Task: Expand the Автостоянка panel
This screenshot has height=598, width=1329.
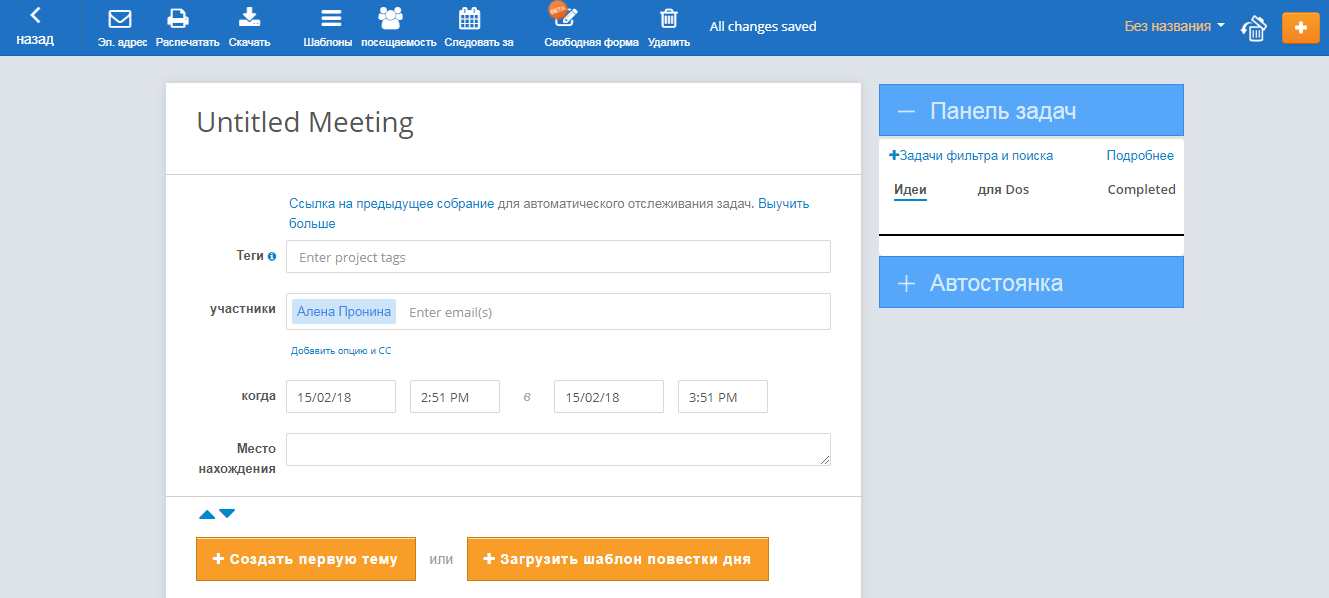Action: (x=1031, y=282)
